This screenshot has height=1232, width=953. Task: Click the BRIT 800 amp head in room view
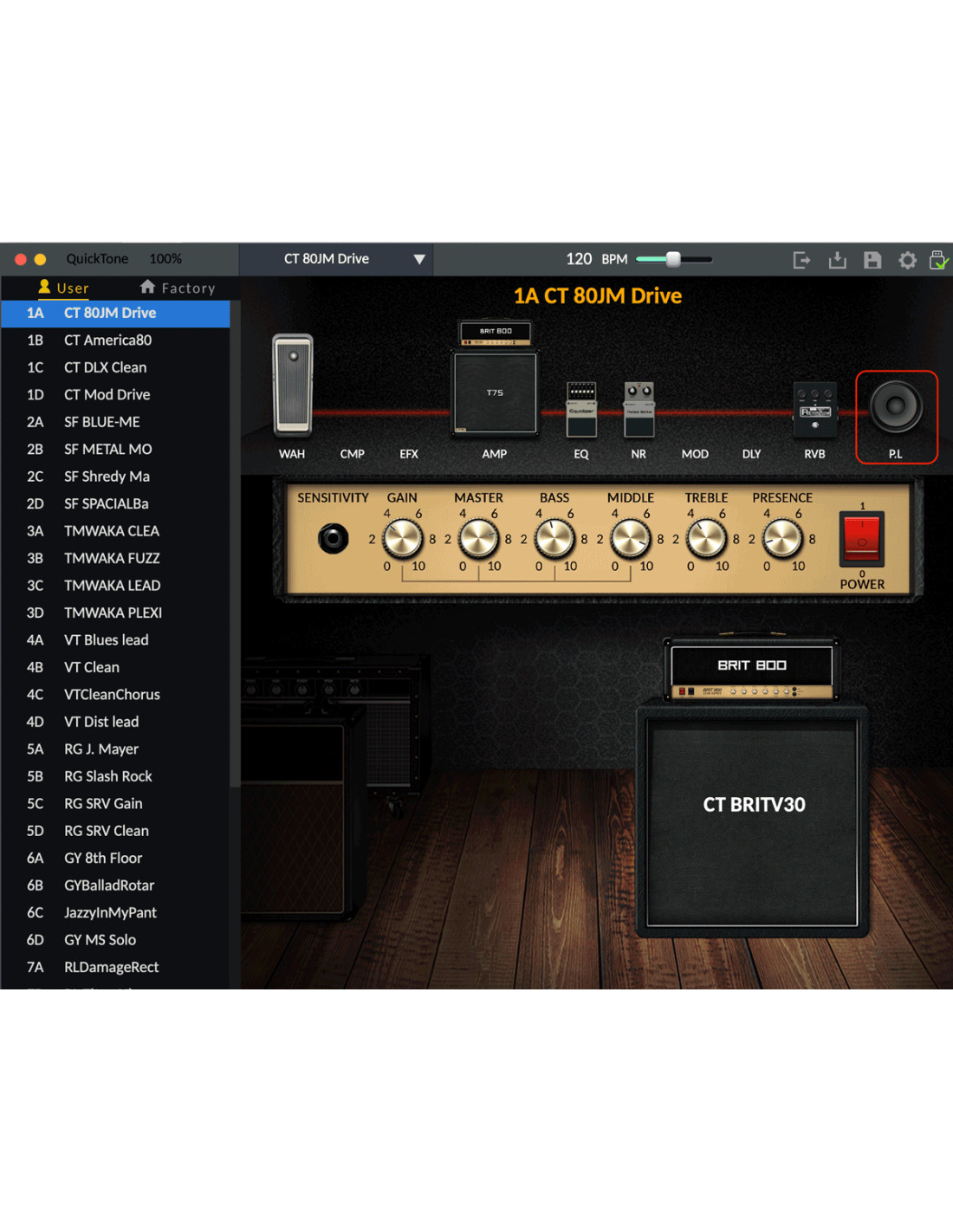click(x=752, y=669)
